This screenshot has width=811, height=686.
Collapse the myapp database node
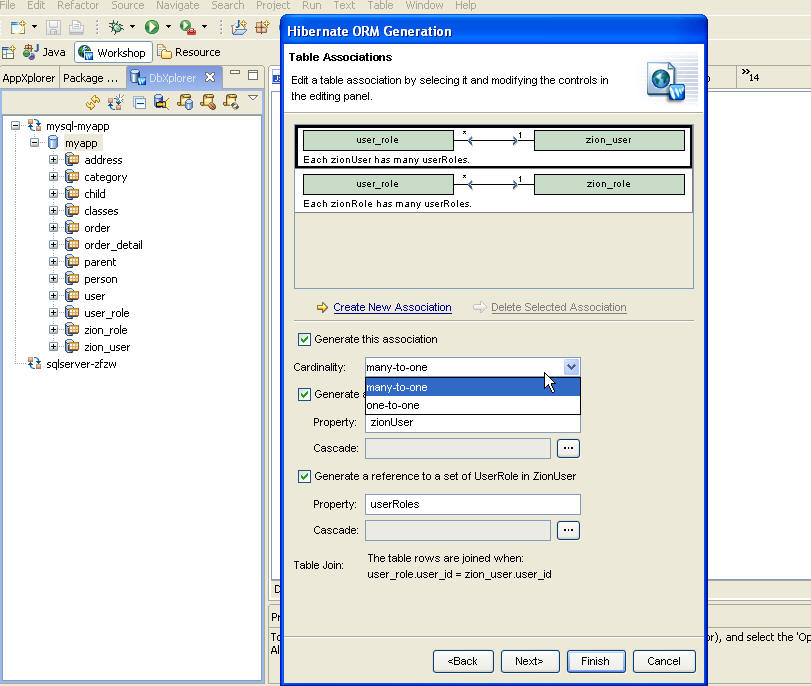click(x=34, y=142)
